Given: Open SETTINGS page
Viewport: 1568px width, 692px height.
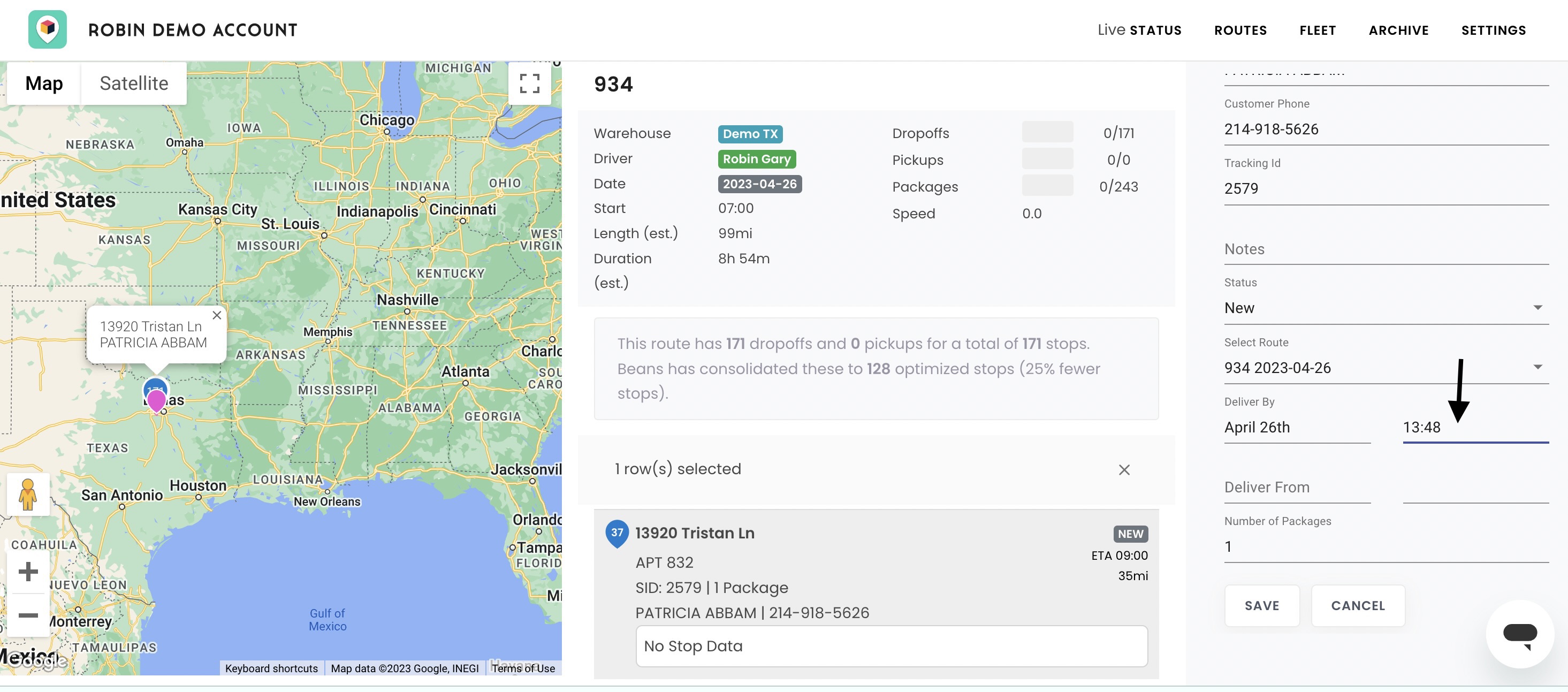Looking at the screenshot, I should coord(1493,30).
